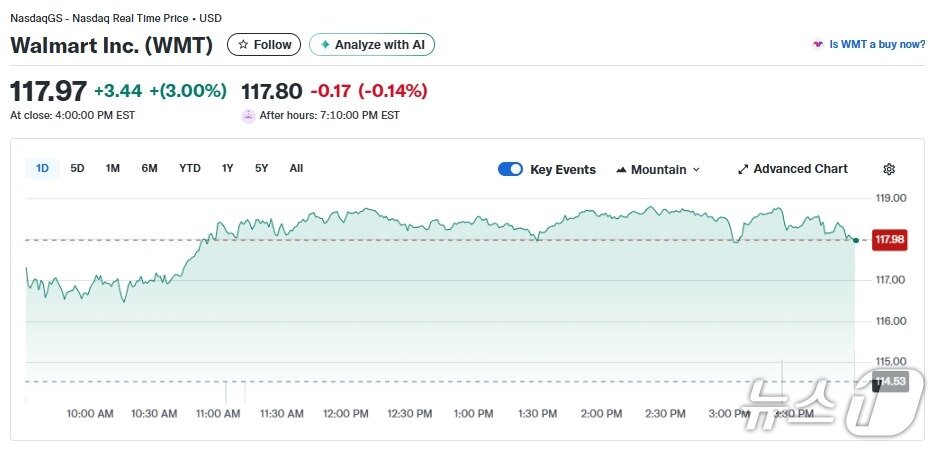Screen dimensions: 938x450
Task: Select the 1M range tab
Action: tap(113, 168)
